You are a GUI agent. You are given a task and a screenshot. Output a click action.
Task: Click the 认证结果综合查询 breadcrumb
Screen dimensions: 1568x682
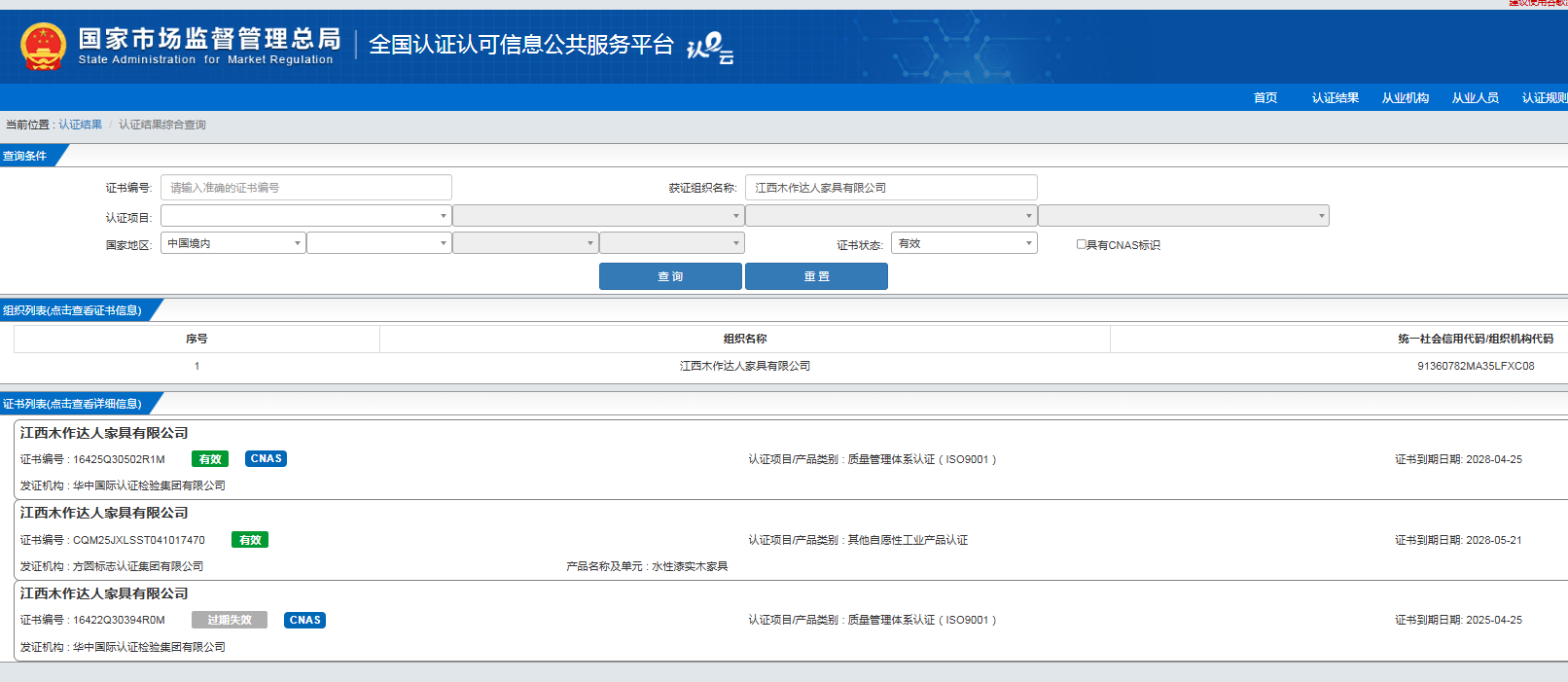pos(162,125)
